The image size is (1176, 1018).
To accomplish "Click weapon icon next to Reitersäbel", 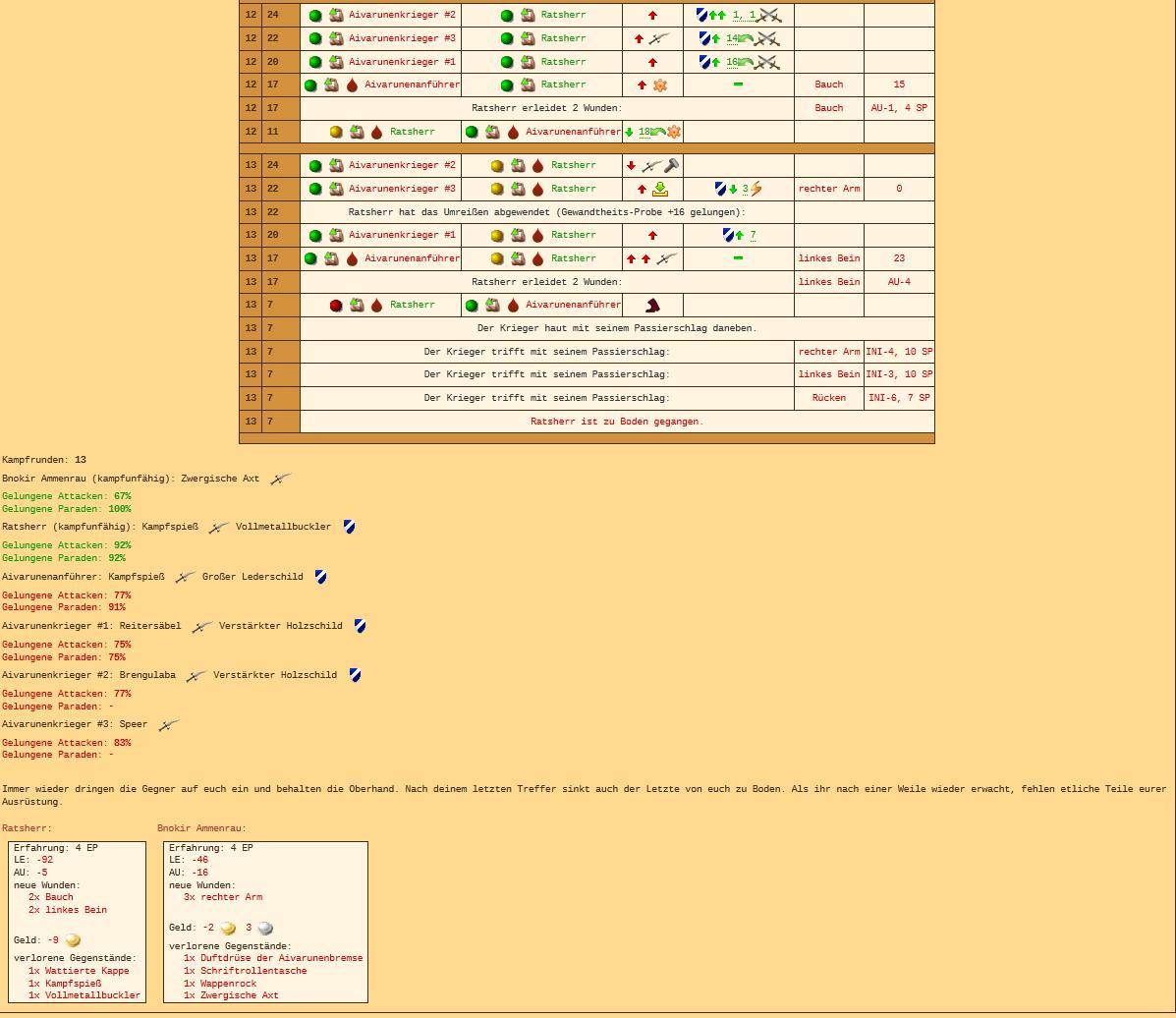I will [x=201, y=627].
